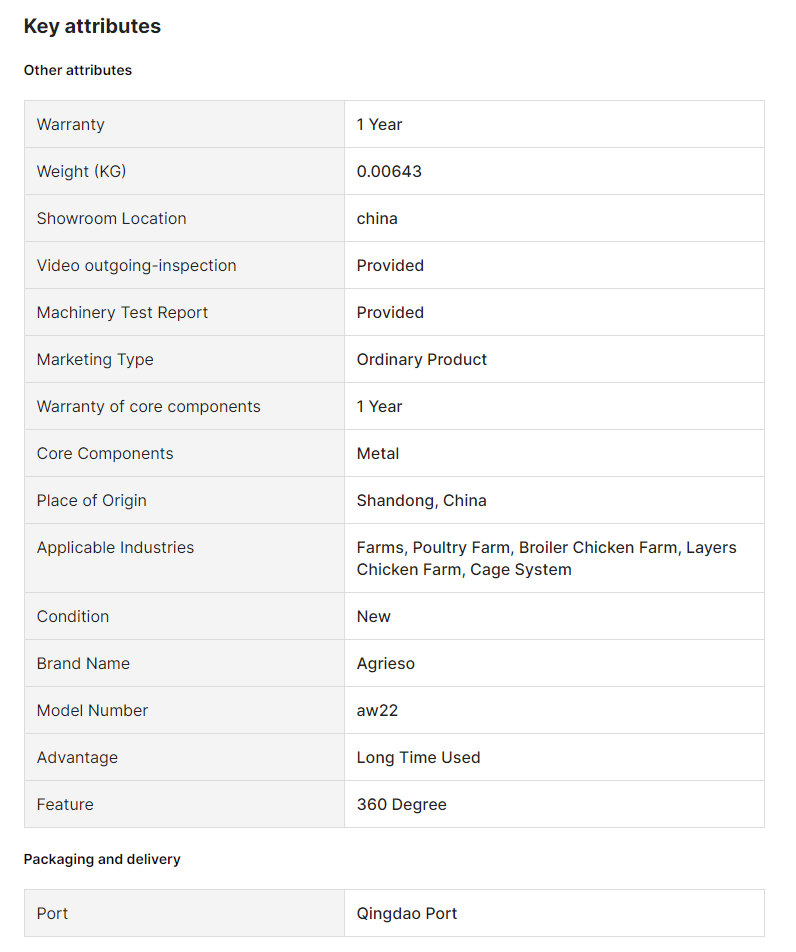Viewport: 796px width, 952px height.
Task: Click the Agrieso brand name value
Action: (386, 664)
